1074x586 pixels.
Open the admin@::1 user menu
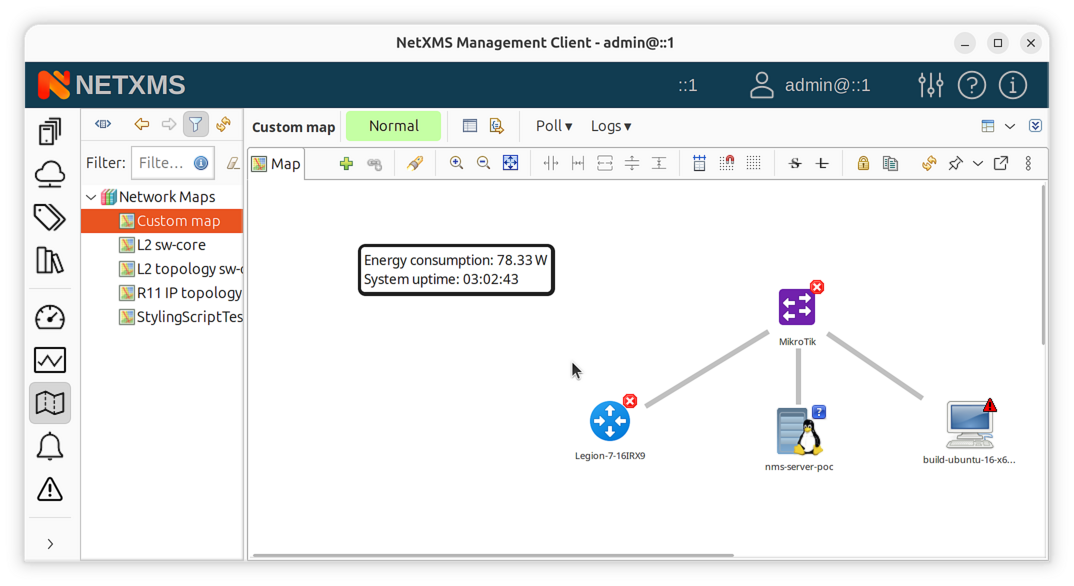pyautogui.click(x=810, y=85)
